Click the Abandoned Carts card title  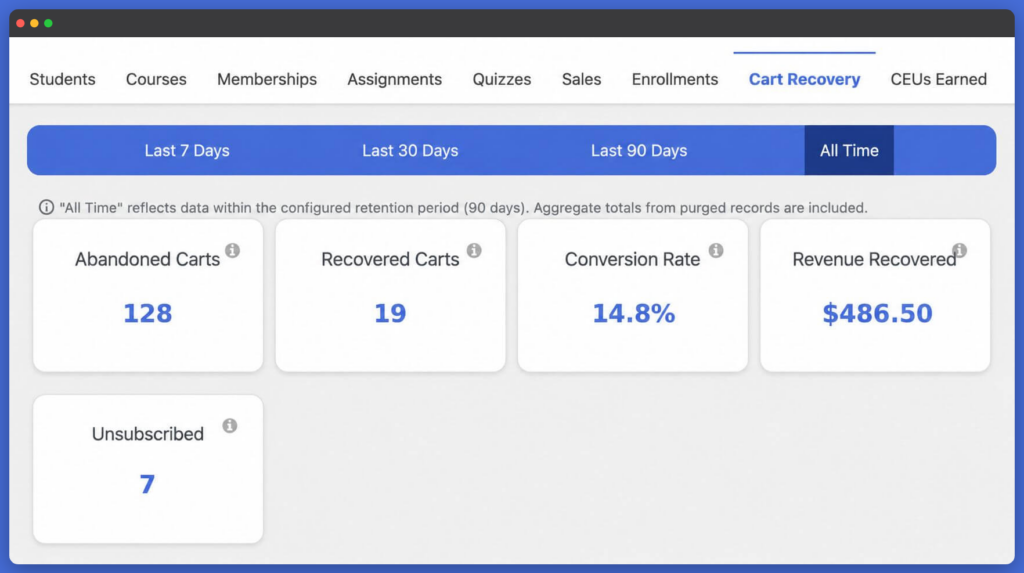tap(147, 259)
